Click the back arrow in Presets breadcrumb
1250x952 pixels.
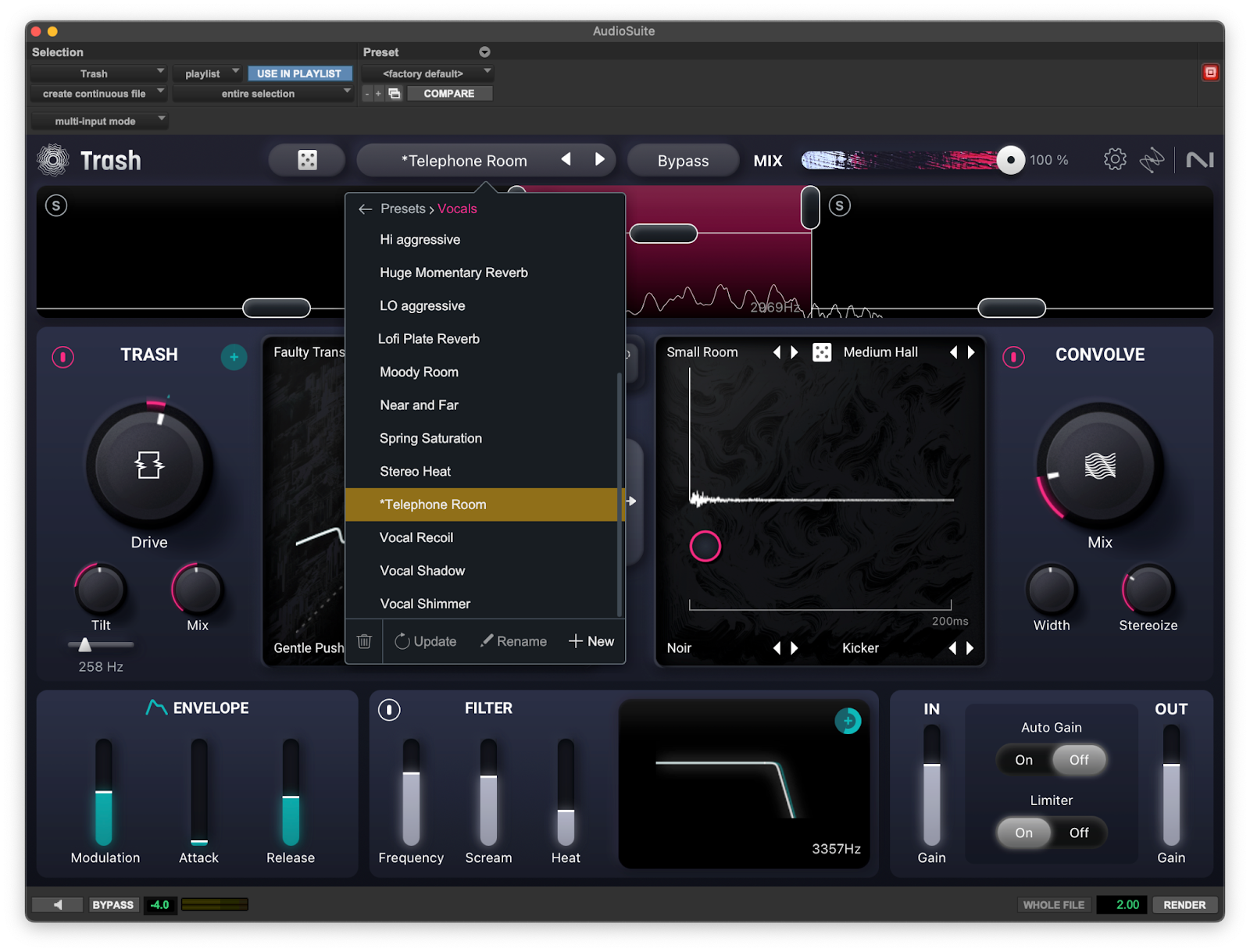[x=365, y=209]
